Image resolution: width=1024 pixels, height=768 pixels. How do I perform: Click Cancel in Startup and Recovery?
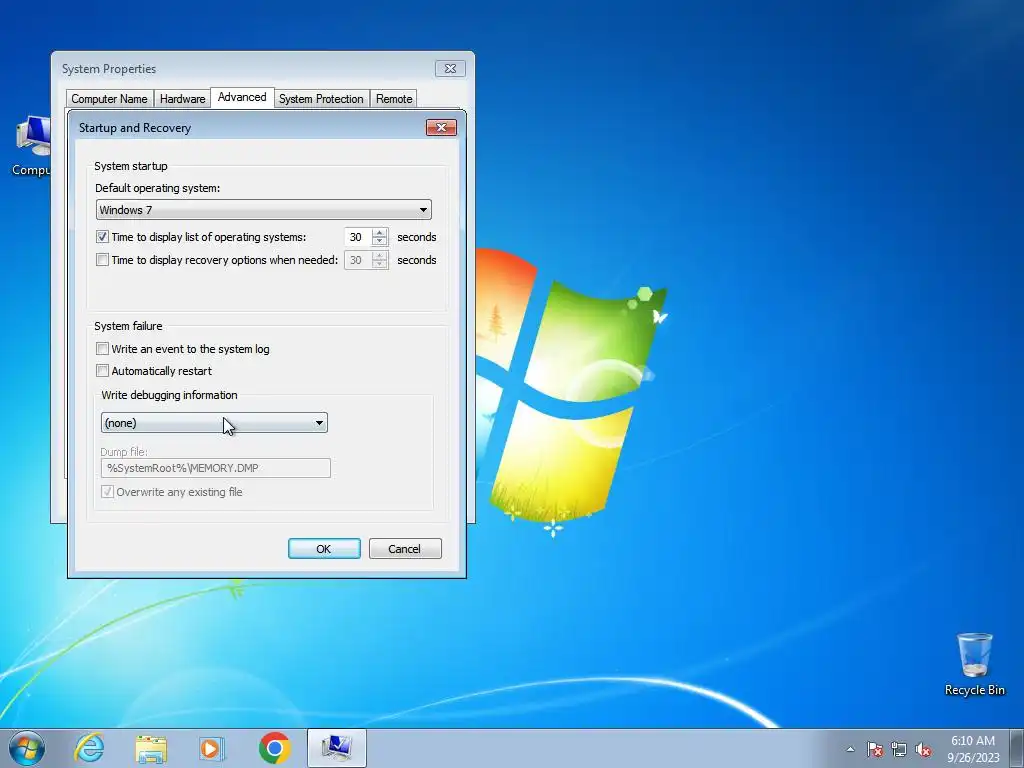pyautogui.click(x=405, y=549)
